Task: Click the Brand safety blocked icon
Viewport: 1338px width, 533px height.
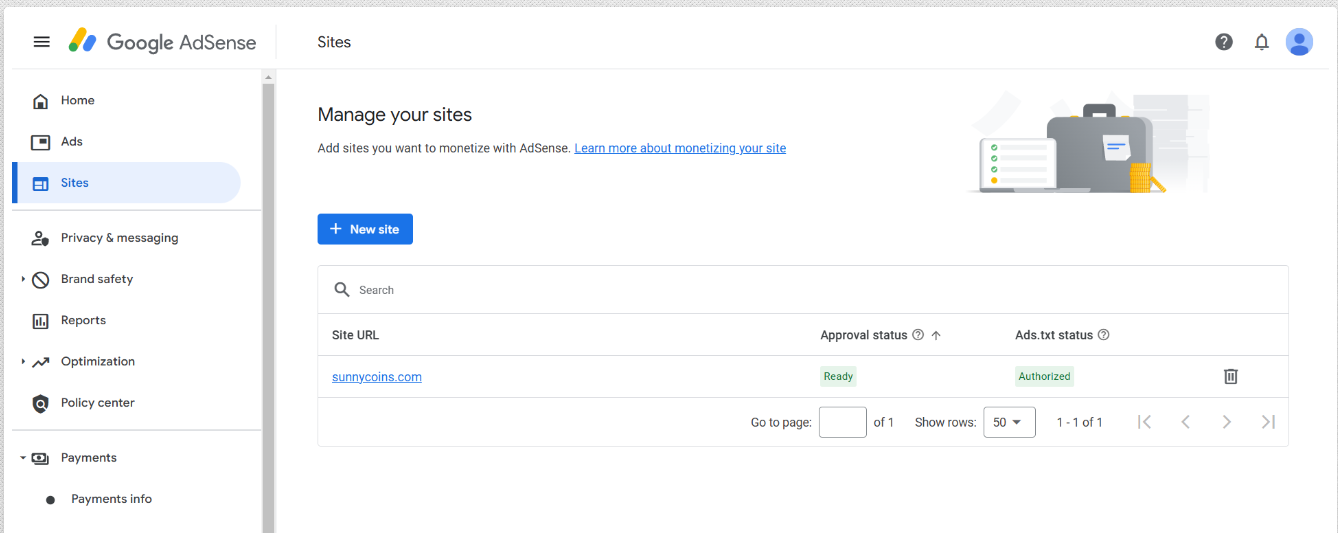Action: (40, 280)
